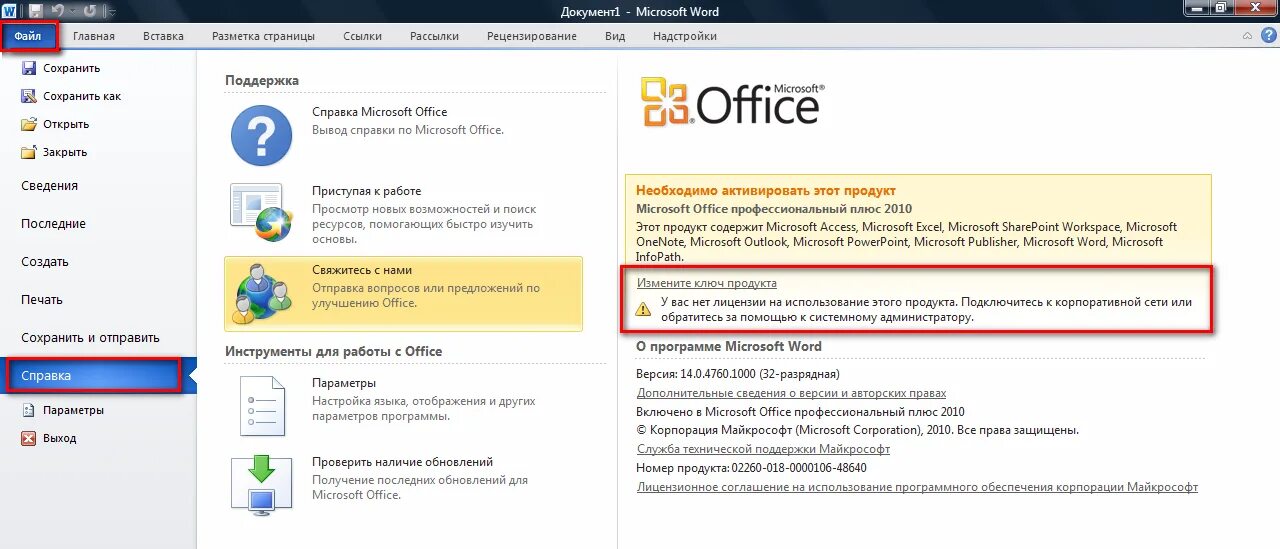Click the Закрыть folder icon in the sidebar
1280x549 pixels.
(28, 152)
